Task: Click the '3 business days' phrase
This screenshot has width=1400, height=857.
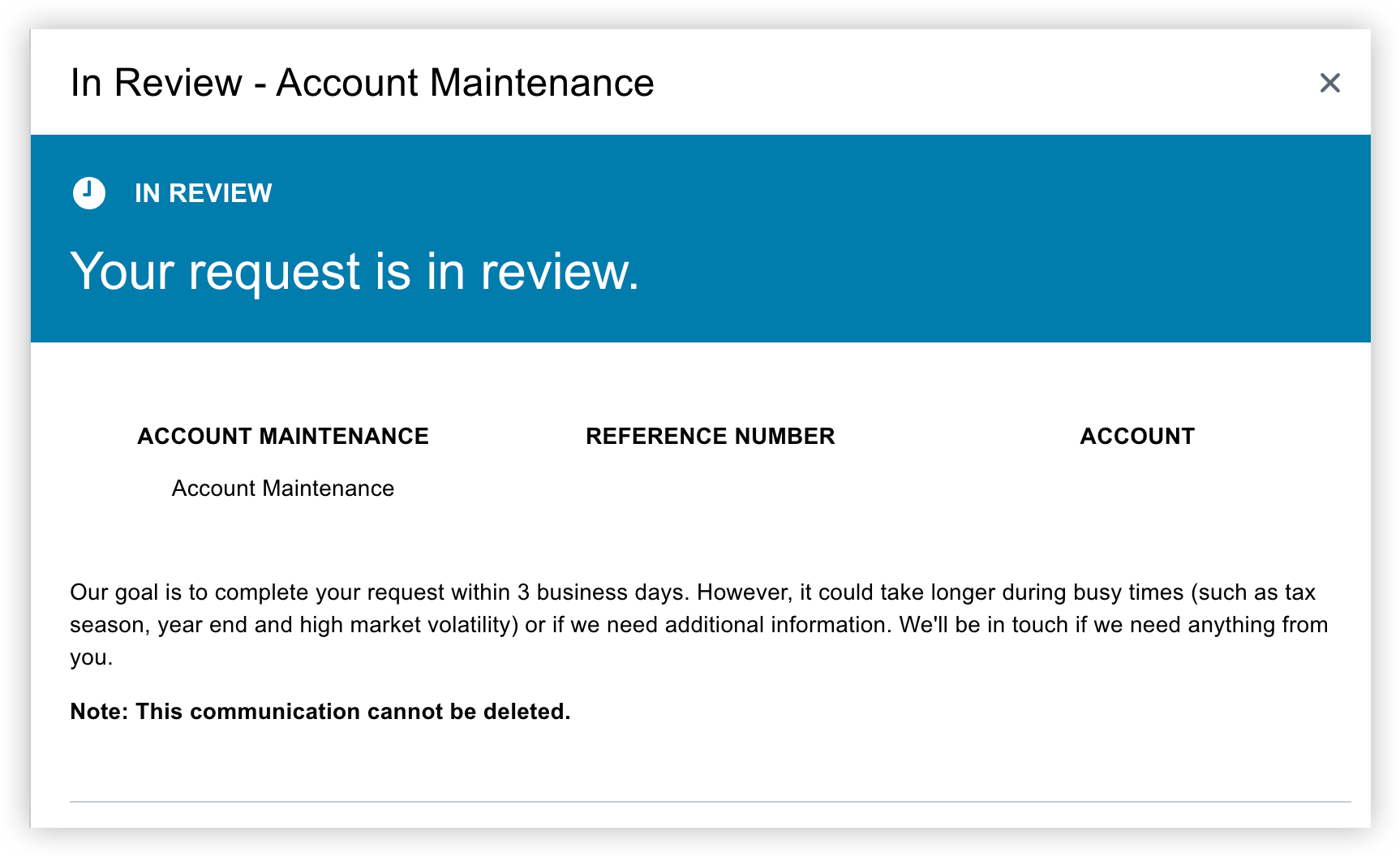Action: tap(603, 592)
